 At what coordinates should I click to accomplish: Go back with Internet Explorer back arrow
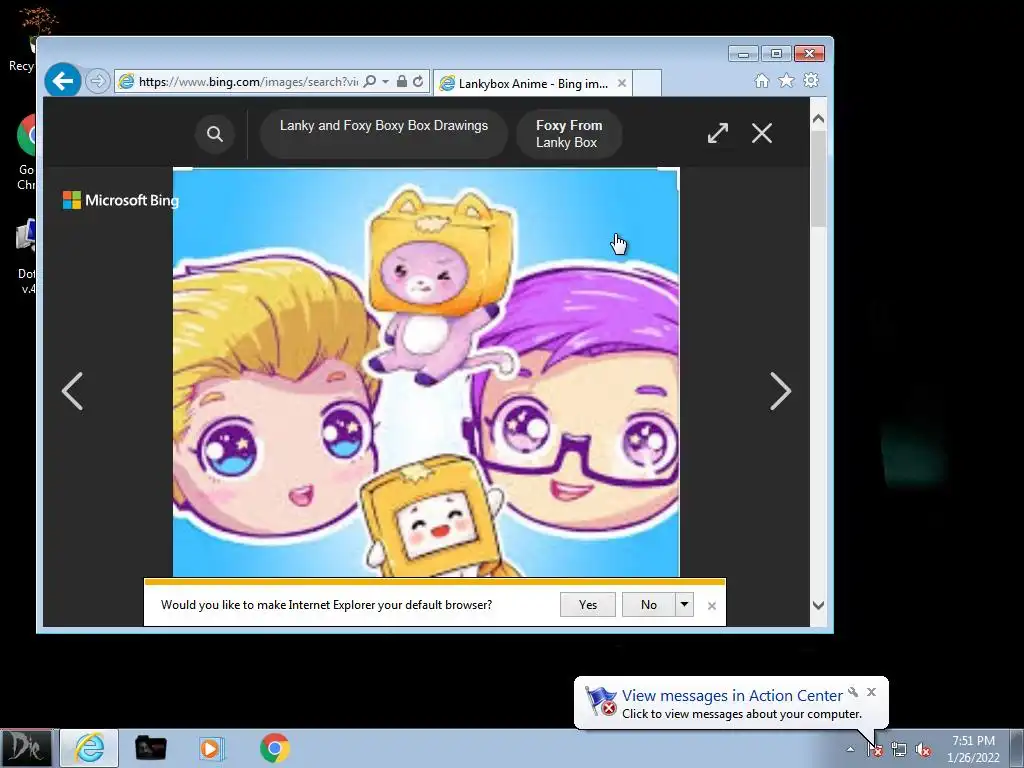click(63, 81)
